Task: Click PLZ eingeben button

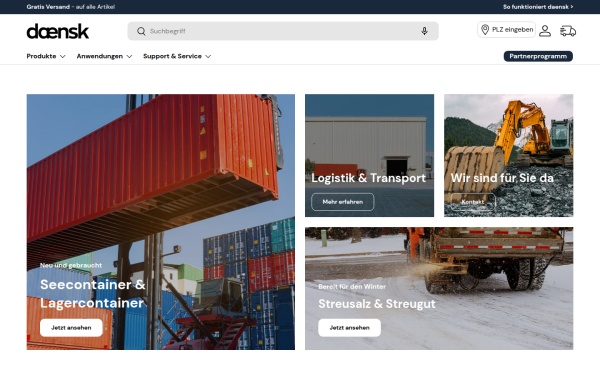Action: point(506,29)
